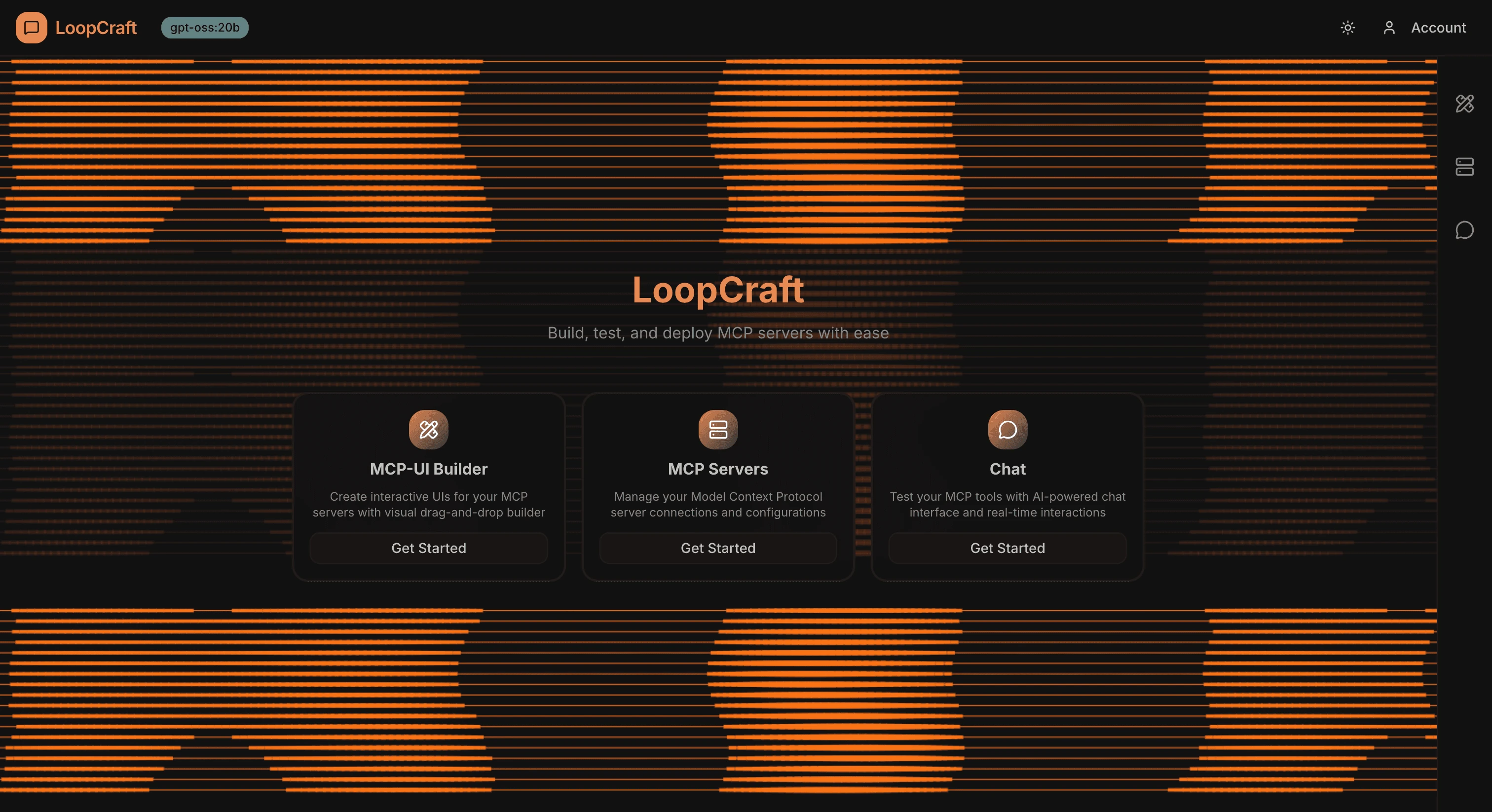This screenshot has height=812, width=1492.
Task: Click the LoopCraft brand text in the header
Action: pyautogui.click(x=96, y=27)
